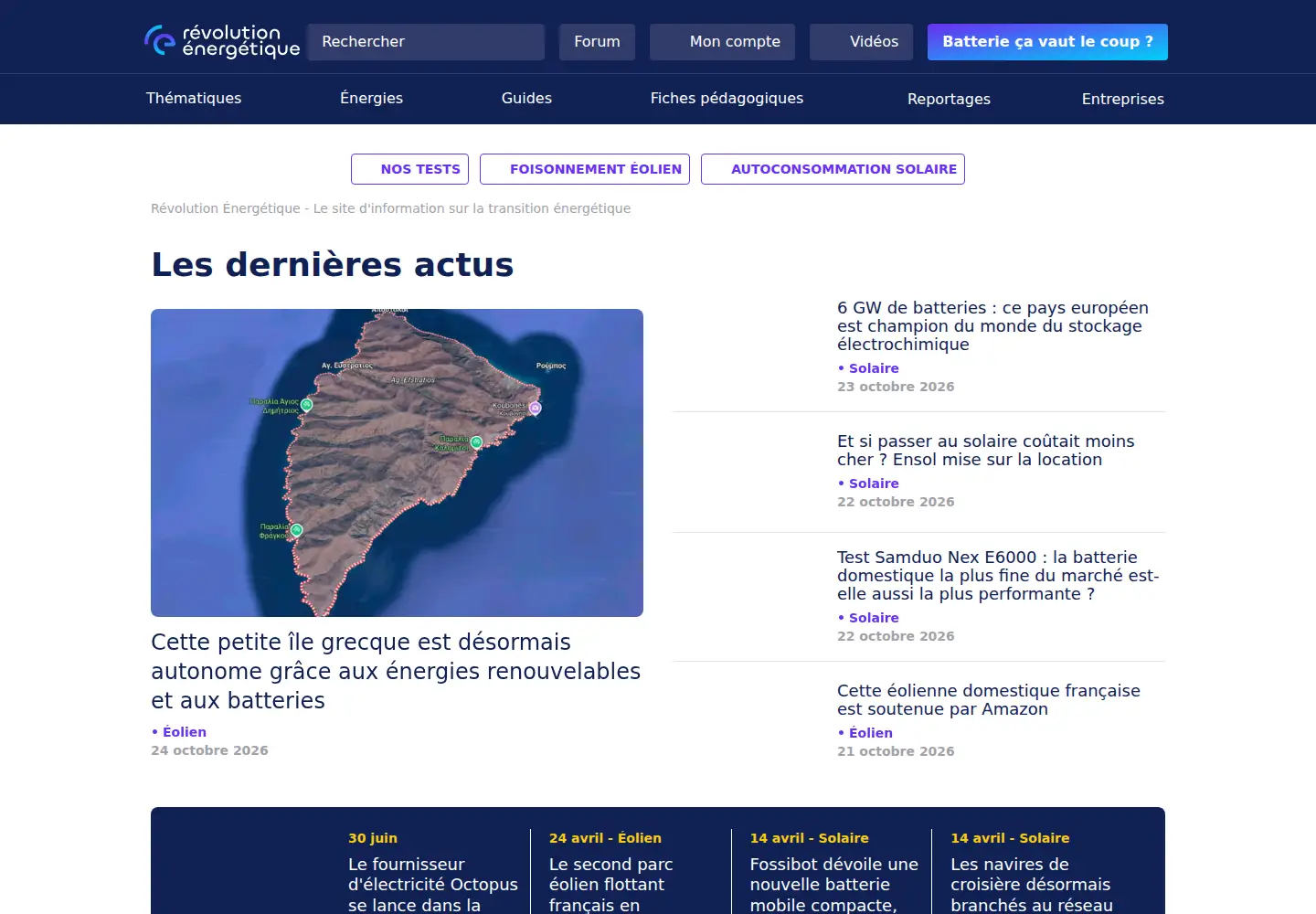Open the Greek island autonomy article headline
1316x914 pixels.
pos(396,671)
